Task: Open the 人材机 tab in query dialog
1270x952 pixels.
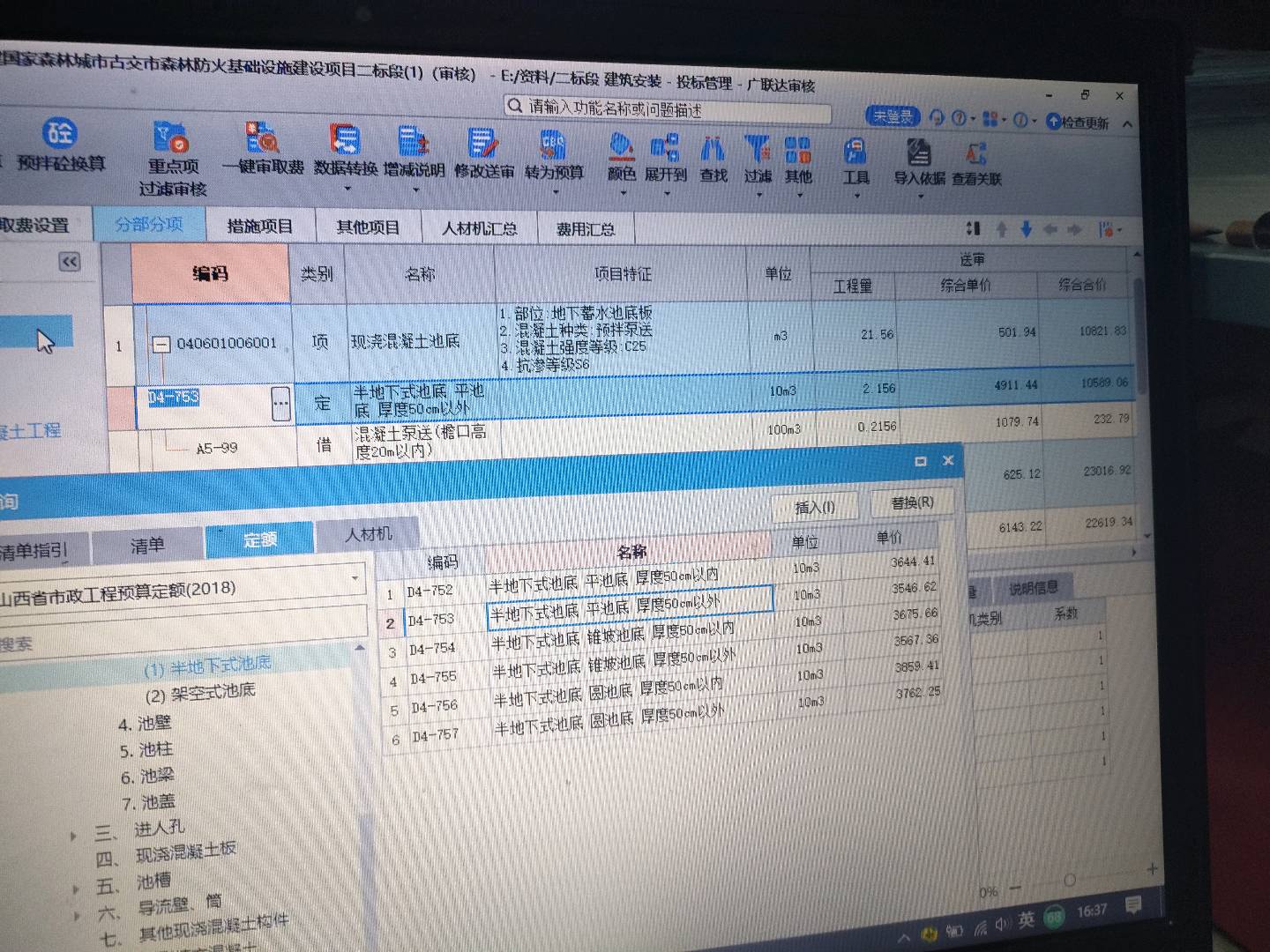Action: click(368, 534)
